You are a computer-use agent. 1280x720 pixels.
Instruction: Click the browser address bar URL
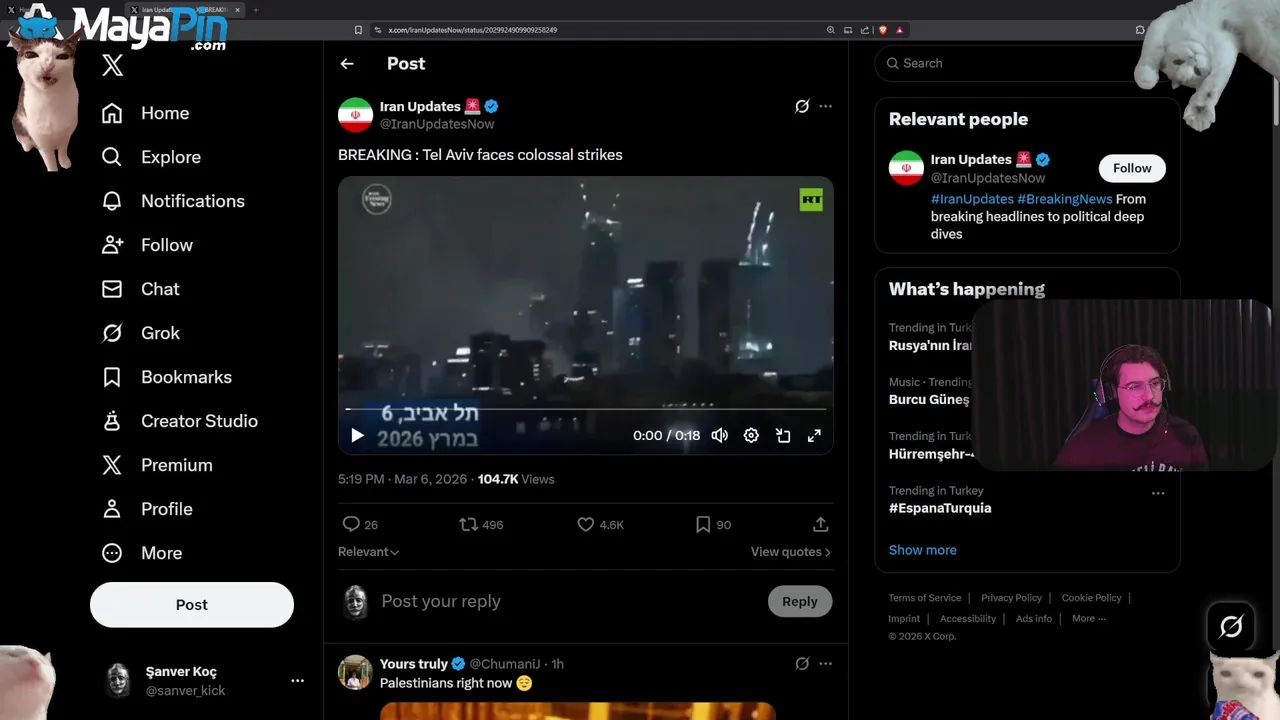pos(472,30)
